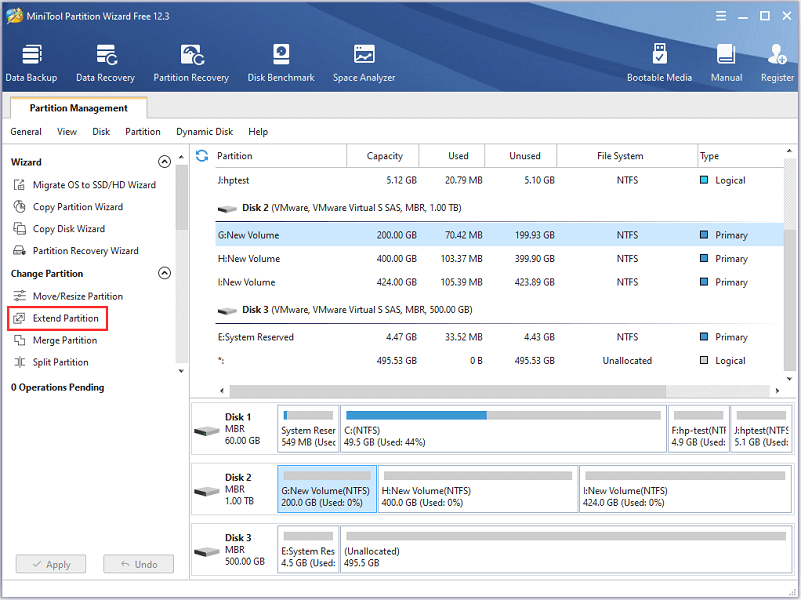Choose Merge Partition from the sidebar
The image size is (801, 600).
click(65, 340)
